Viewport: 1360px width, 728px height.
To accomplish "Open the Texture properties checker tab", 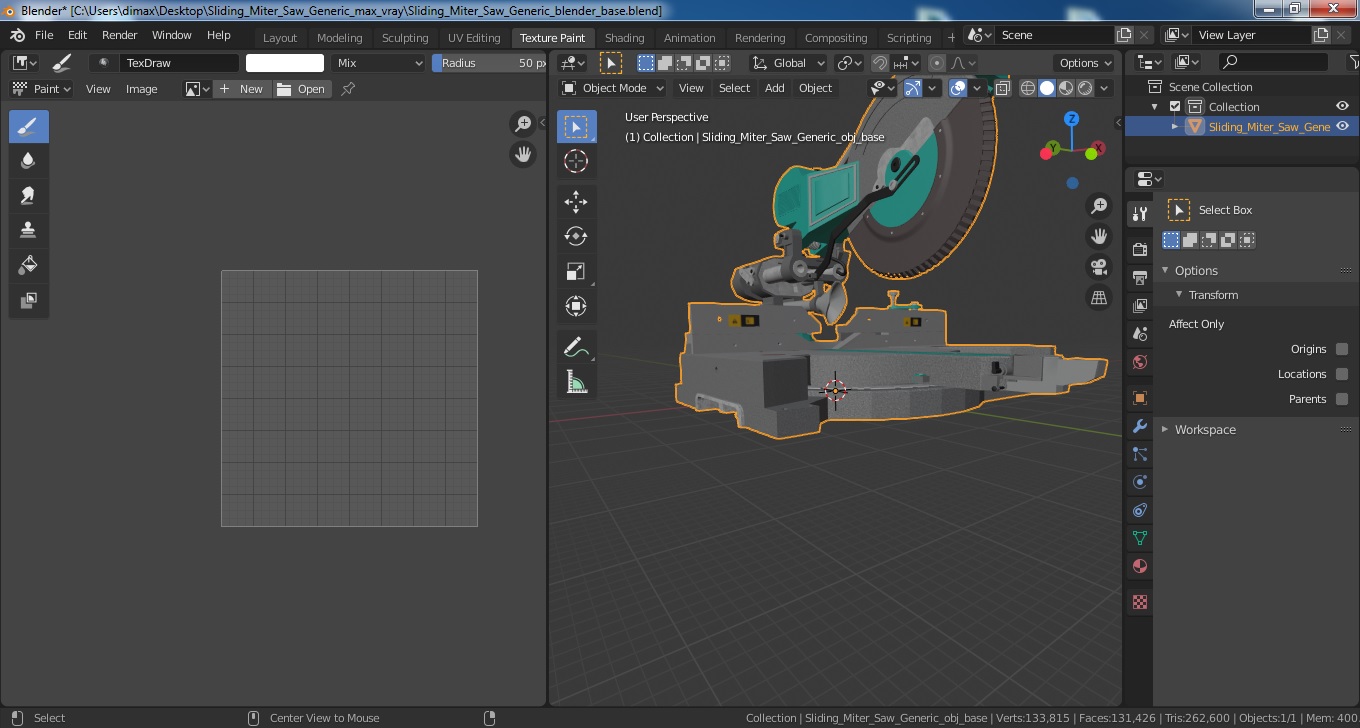I will (x=1139, y=602).
